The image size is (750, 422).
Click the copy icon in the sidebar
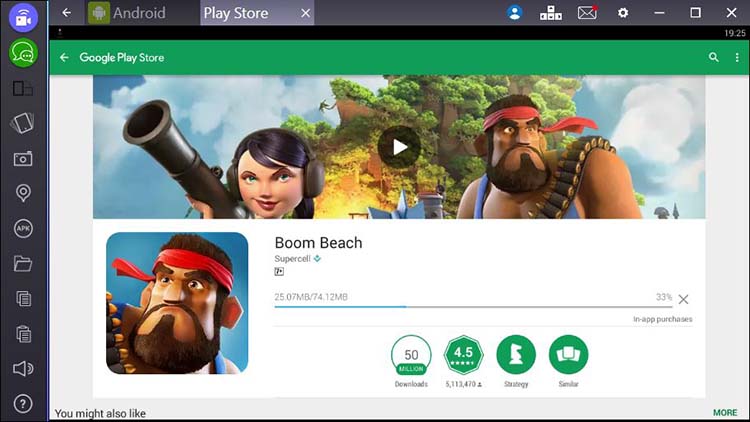point(23,299)
